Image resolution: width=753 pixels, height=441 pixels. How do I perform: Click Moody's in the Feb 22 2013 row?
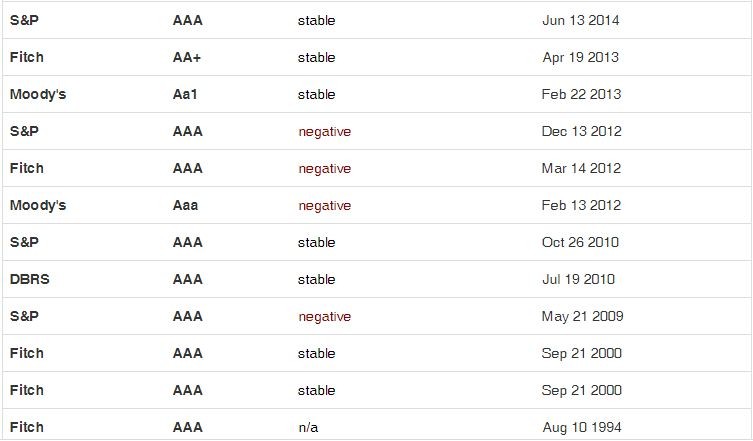point(37,94)
